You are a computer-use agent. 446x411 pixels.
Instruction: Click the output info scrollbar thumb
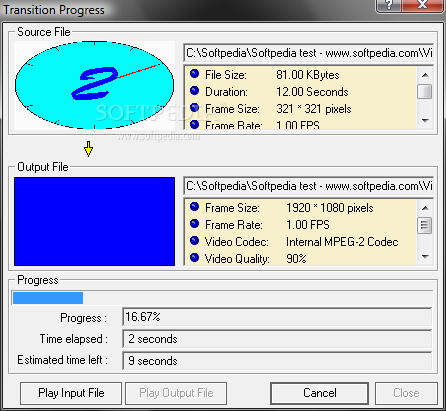(x=425, y=225)
